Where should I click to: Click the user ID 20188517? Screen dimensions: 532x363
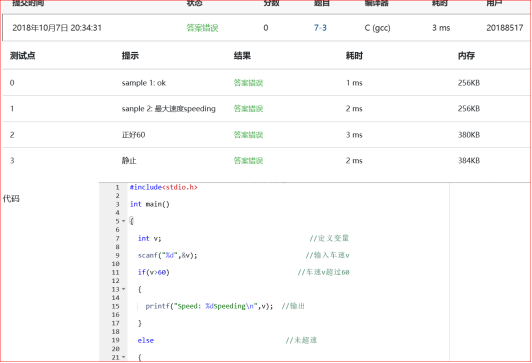click(505, 28)
